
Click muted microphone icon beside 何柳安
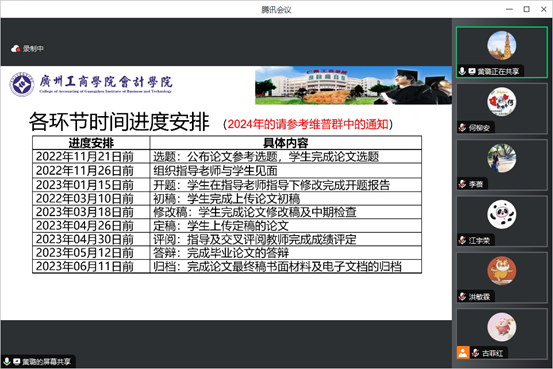[x=462, y=128]
